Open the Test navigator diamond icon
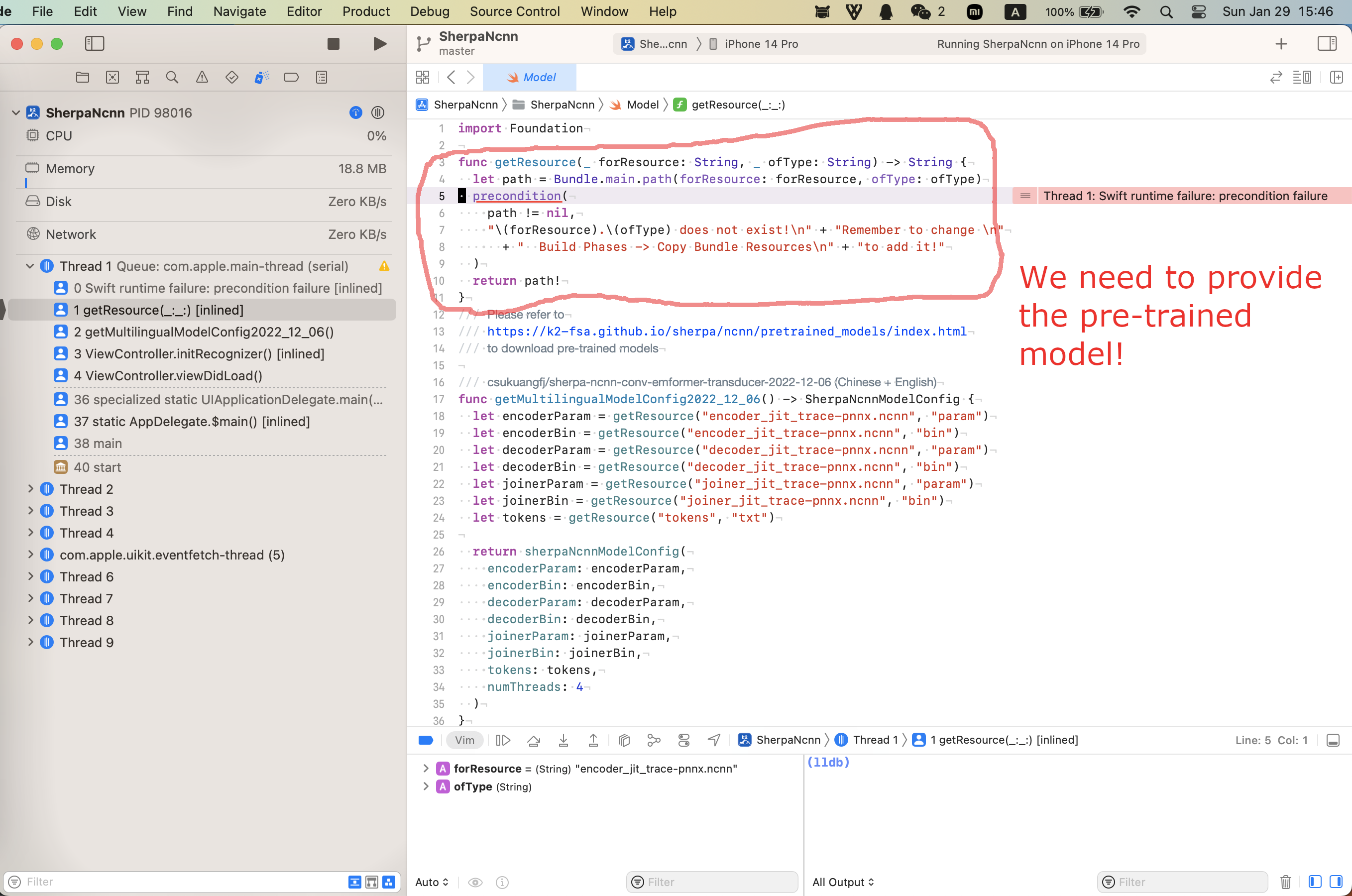This screenshot has width=1352, height=896. 231,77
